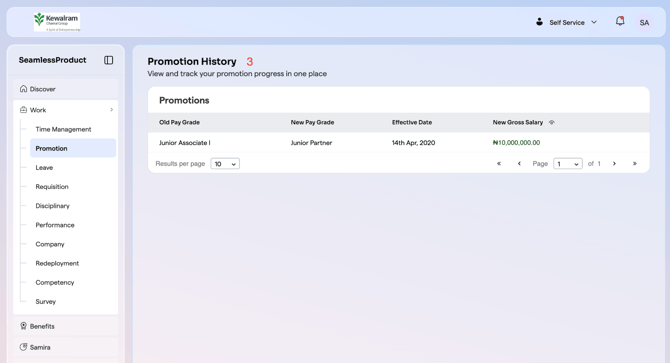Open the Competency menu item
This screenshot has height=363, width=670.
coord(55,282)
